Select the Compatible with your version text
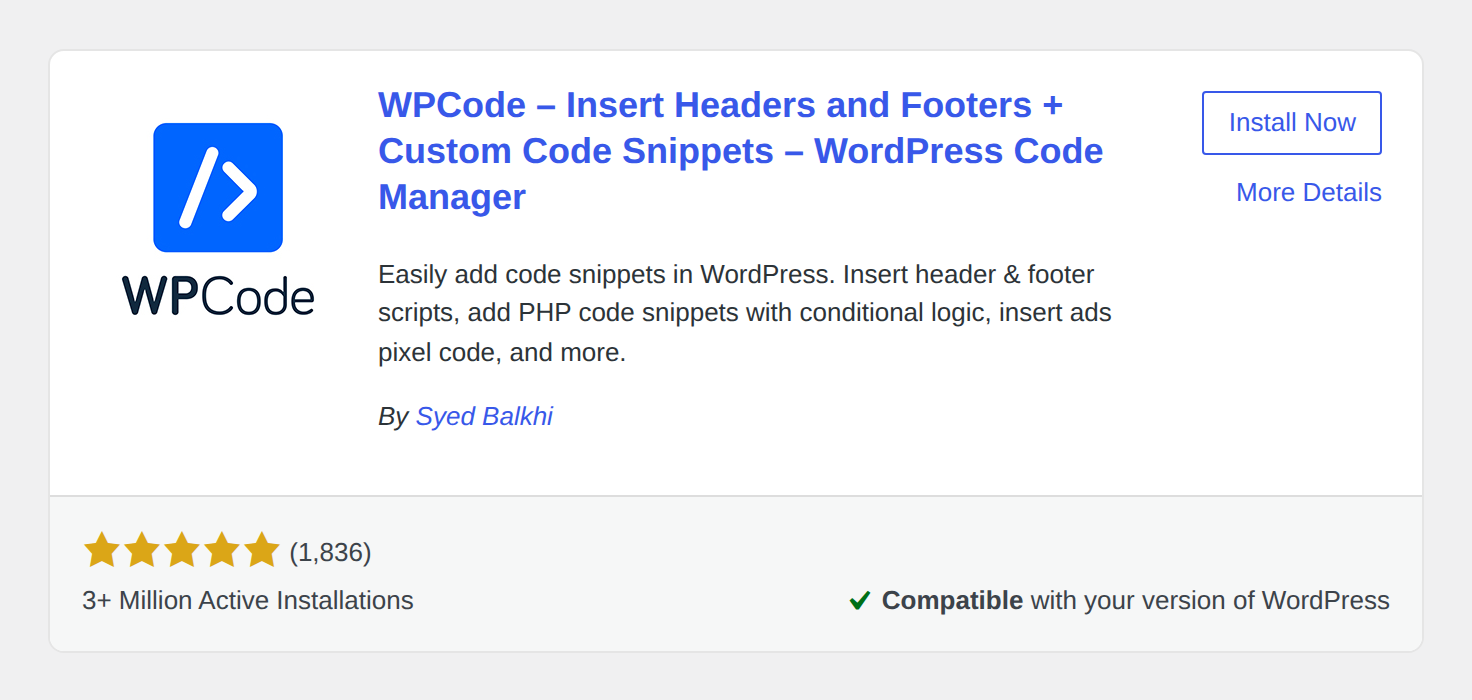This screenshot has width=1472, height=700. pos(1135,600)
